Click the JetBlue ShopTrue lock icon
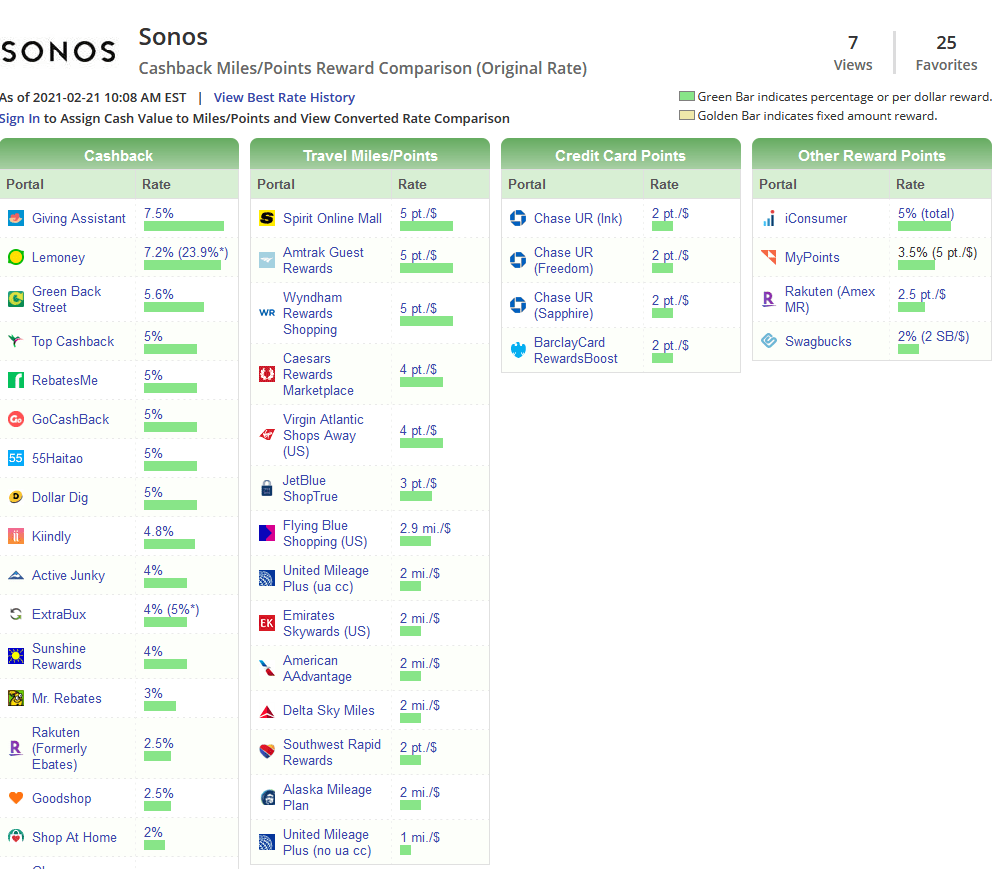The height and width of the screenshot is (869, 994). coord(267,489)
